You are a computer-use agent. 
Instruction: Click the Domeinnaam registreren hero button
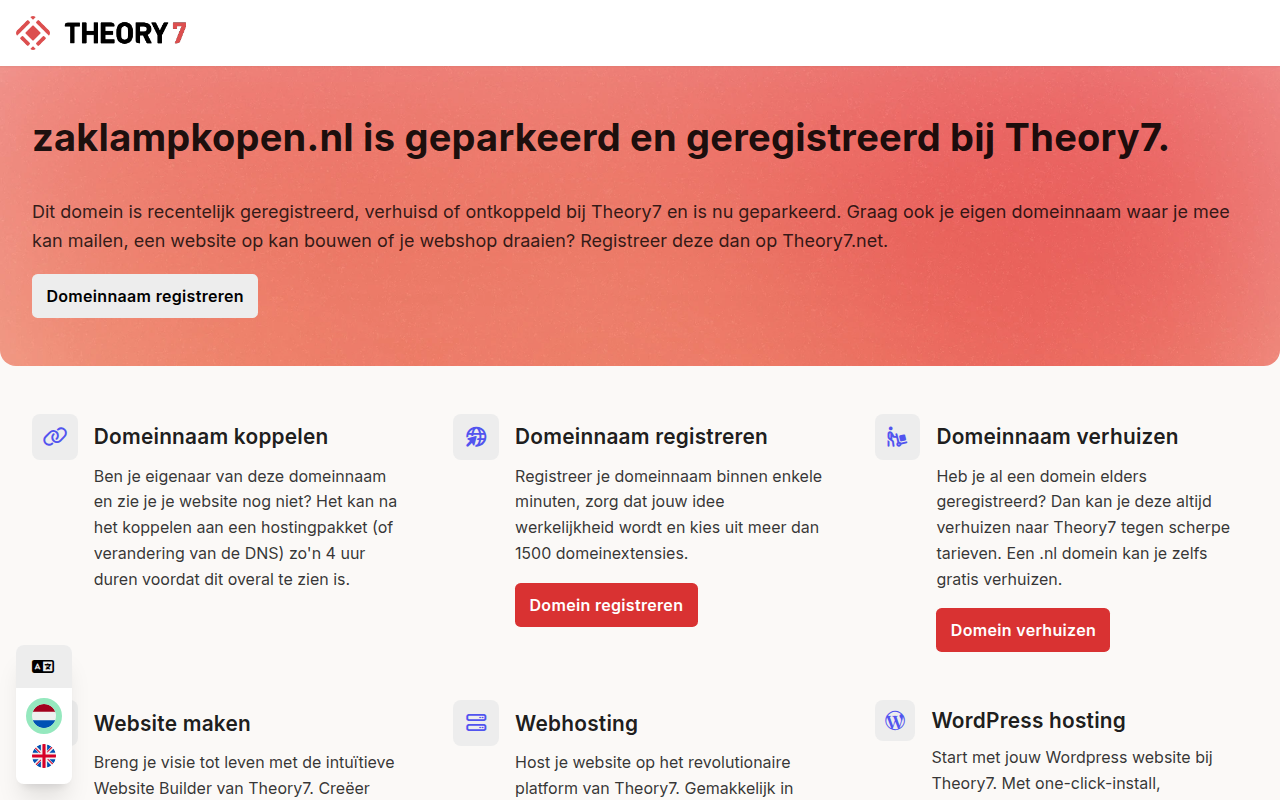point(145,296)
